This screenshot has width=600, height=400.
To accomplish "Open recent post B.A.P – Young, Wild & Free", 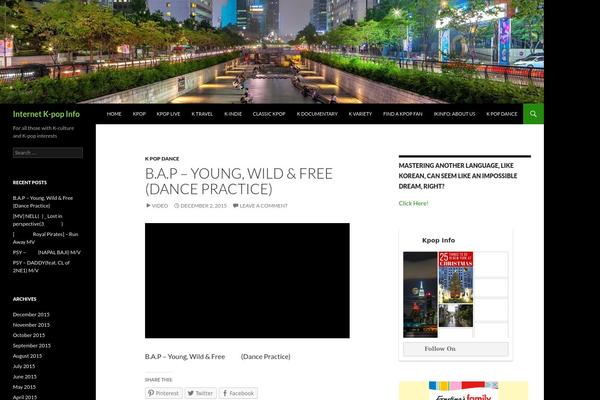I will coord(43,202).
